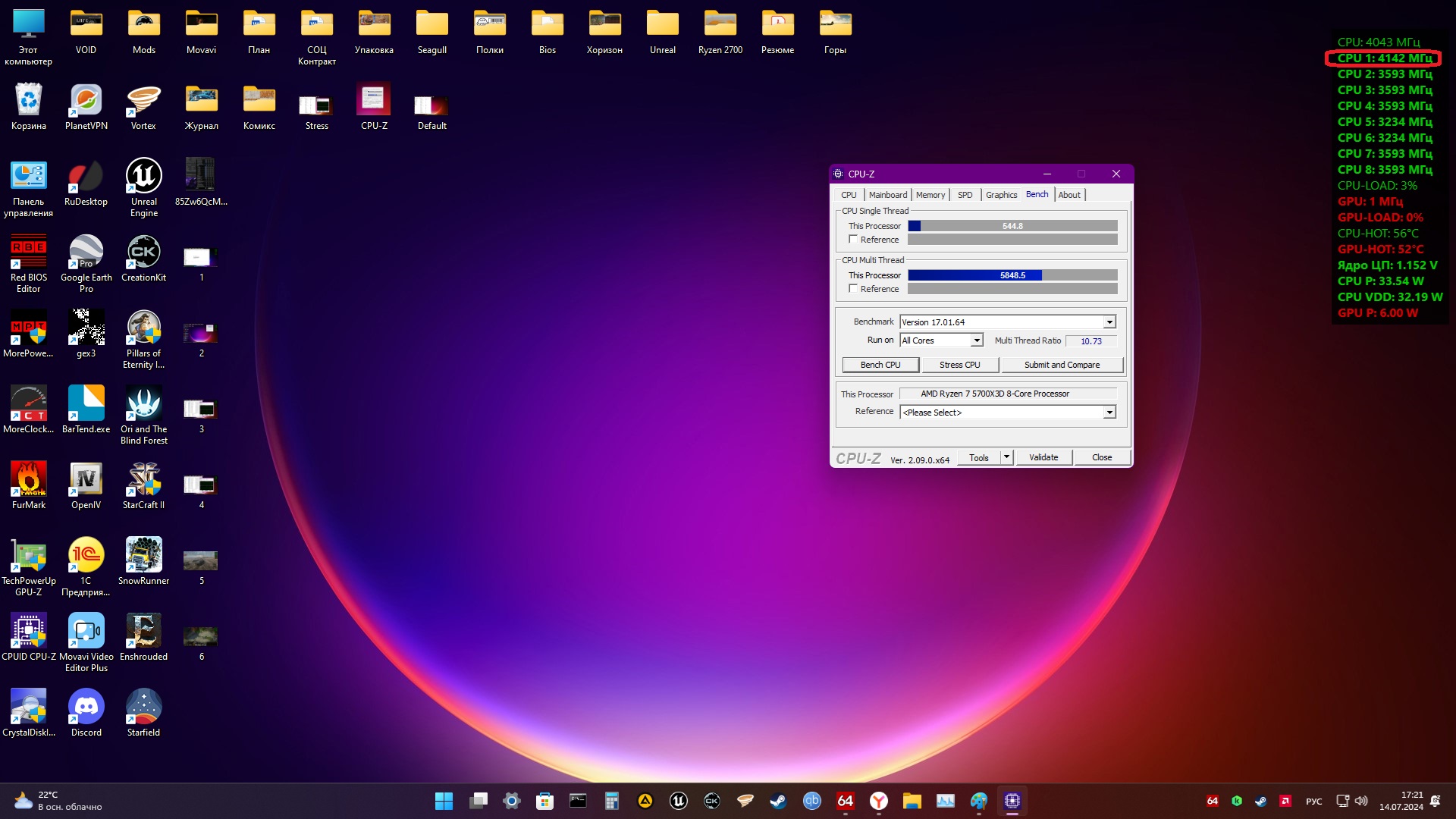Click the Bench CPU button
Screen dimensions: 1456x819
880,365
